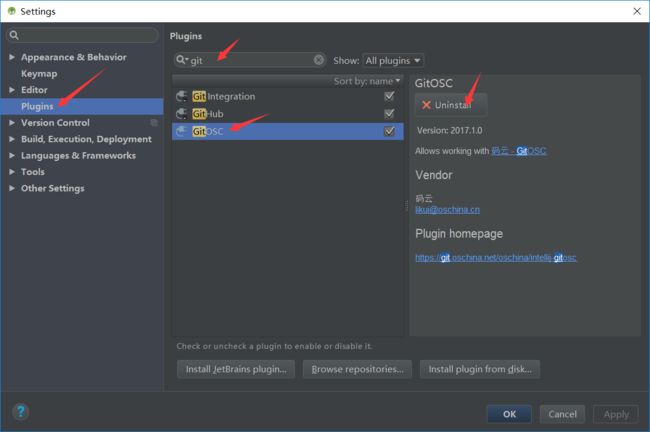Screen dimensions: 650x432
Task: Open the vendor email link
Action: pyautogui.click(x=448, y=210)
